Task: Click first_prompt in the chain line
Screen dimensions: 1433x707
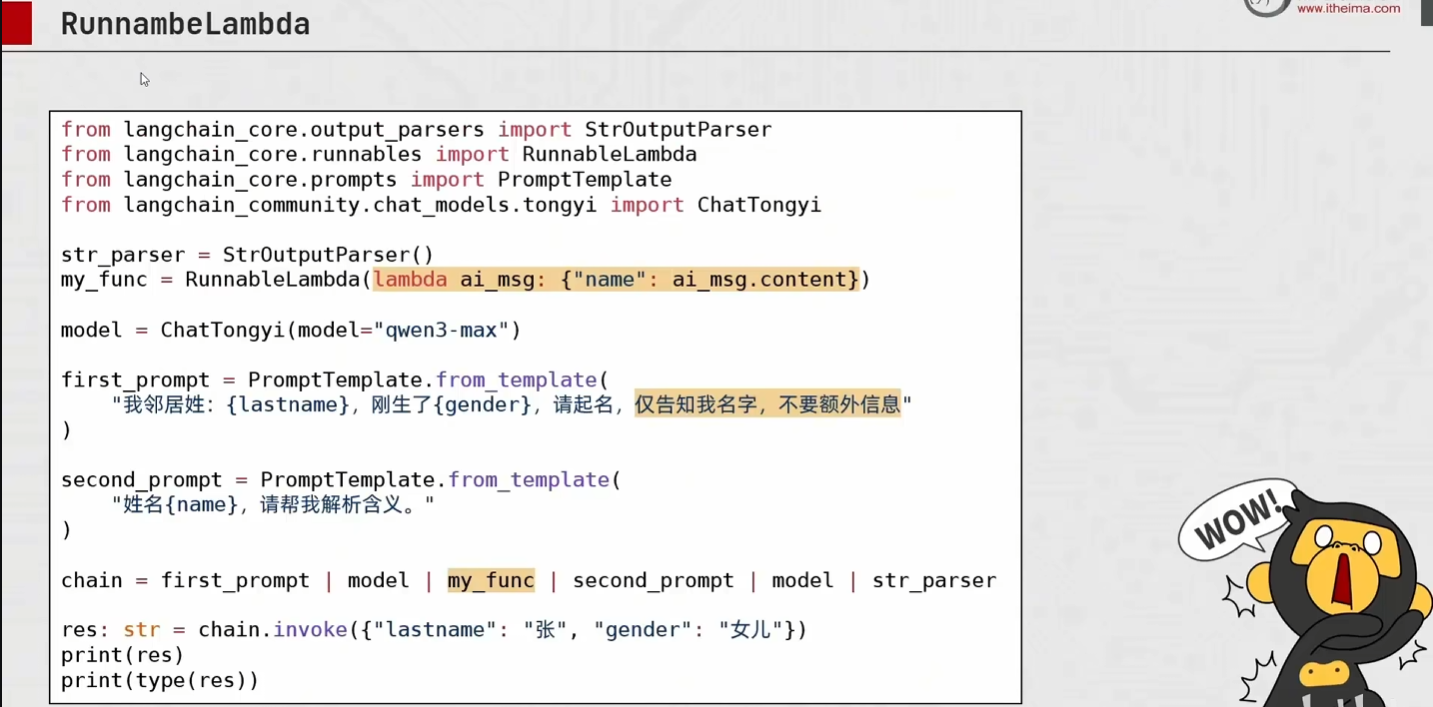Action: coord(235,580)
